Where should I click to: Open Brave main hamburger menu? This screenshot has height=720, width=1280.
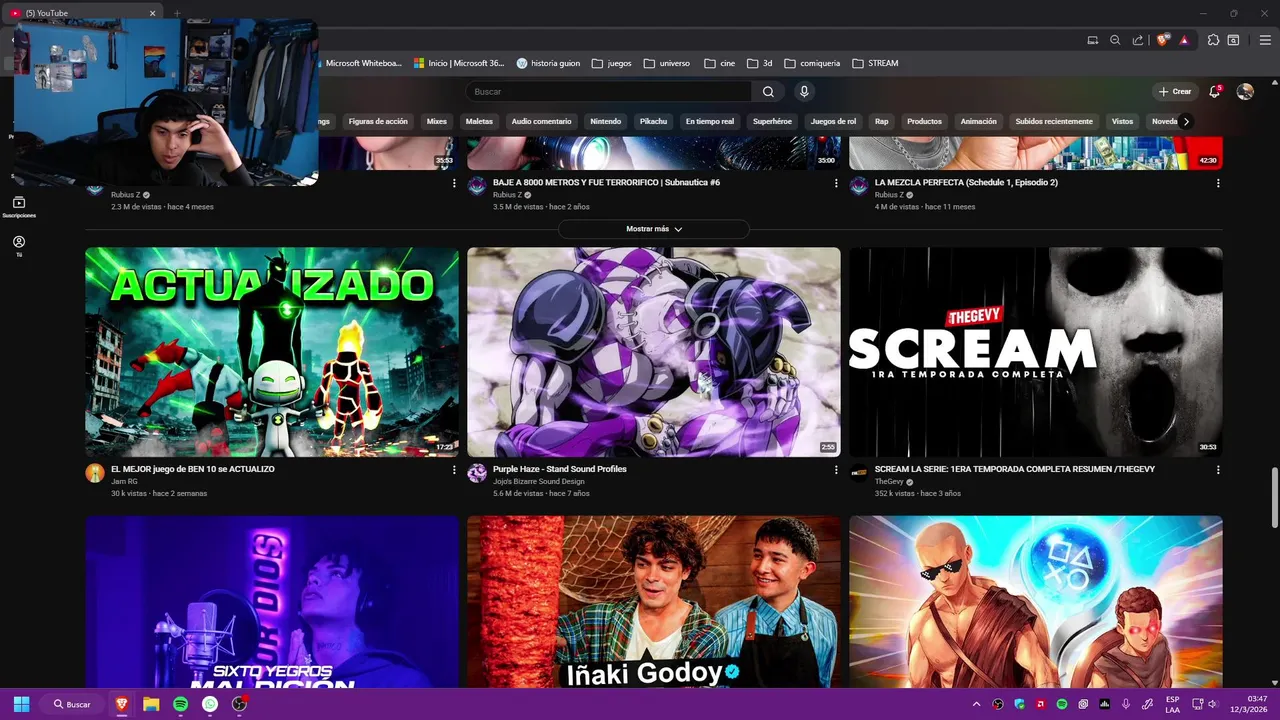click(x=1264, y=40)
